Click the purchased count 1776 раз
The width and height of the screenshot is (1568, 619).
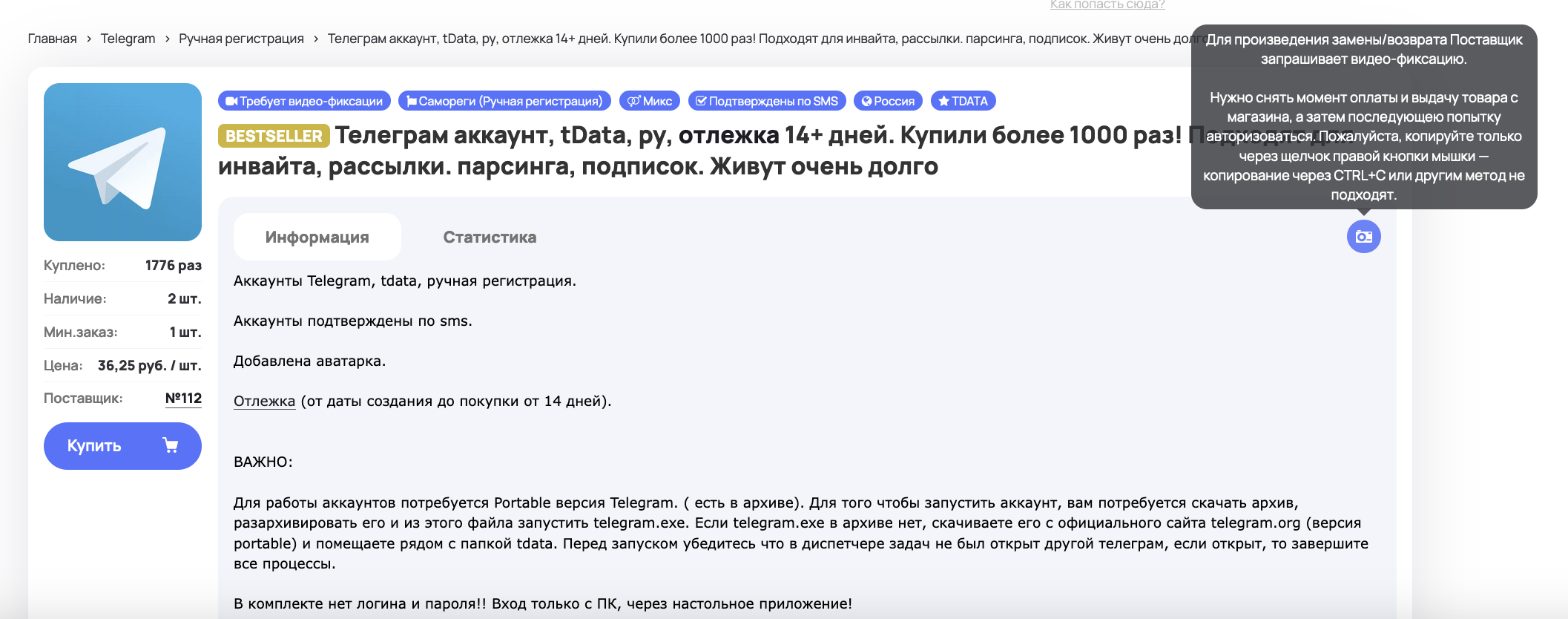174,266
